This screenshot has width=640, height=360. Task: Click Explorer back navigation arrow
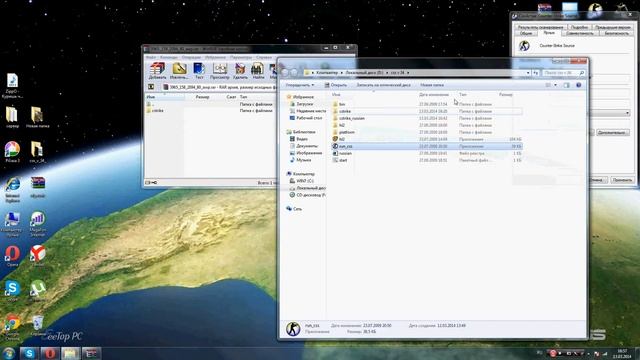click(x=284, y=73)
